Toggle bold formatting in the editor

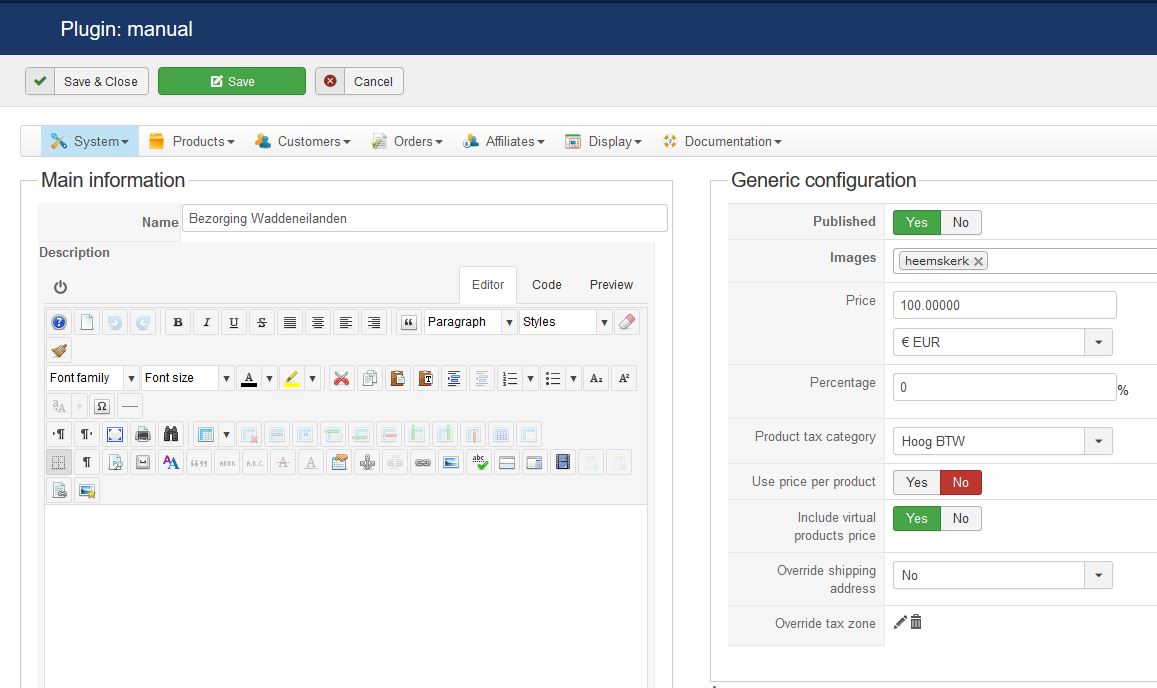tap(178, 322)
